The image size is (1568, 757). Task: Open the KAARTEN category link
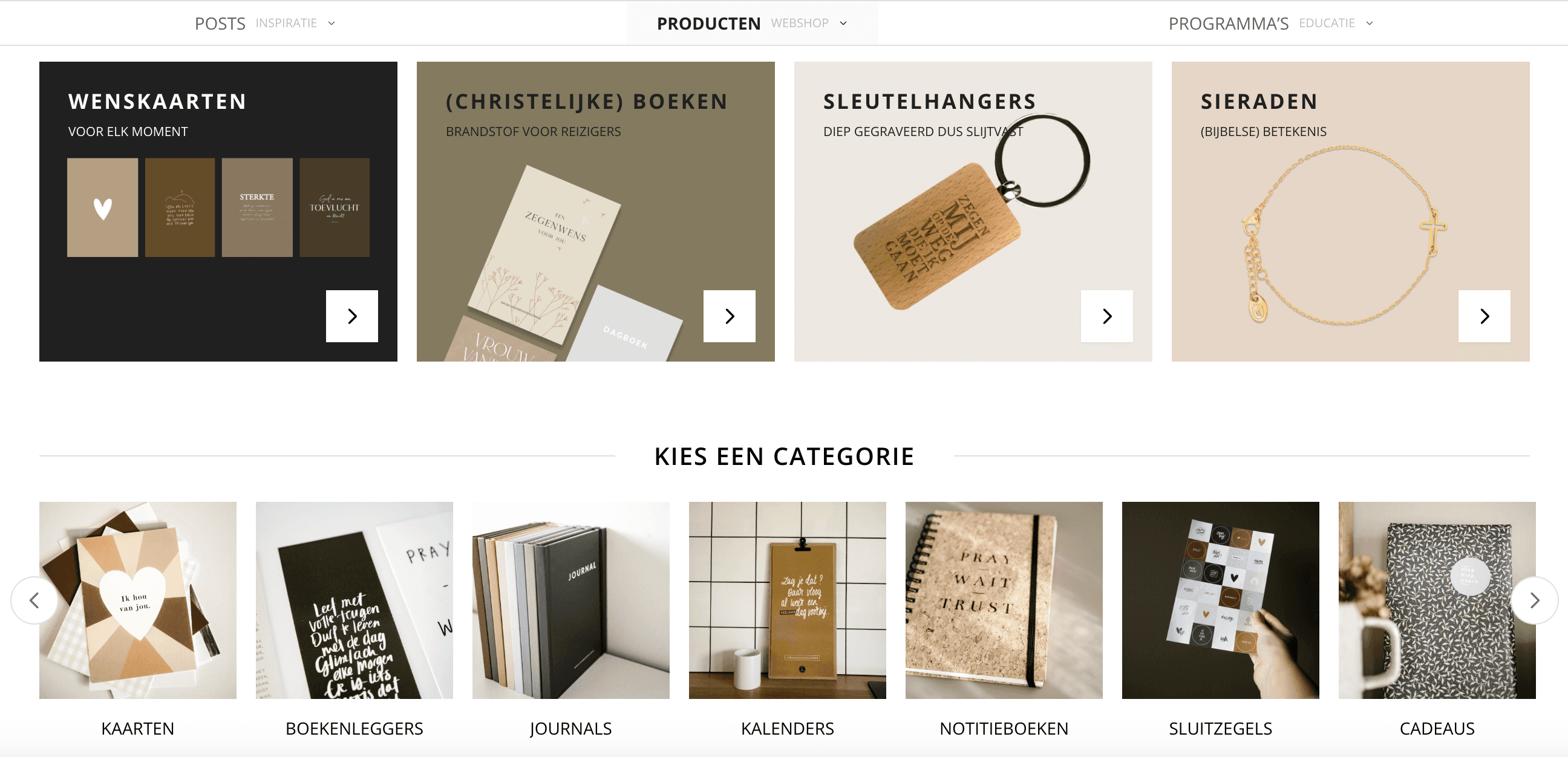[137, 728]
